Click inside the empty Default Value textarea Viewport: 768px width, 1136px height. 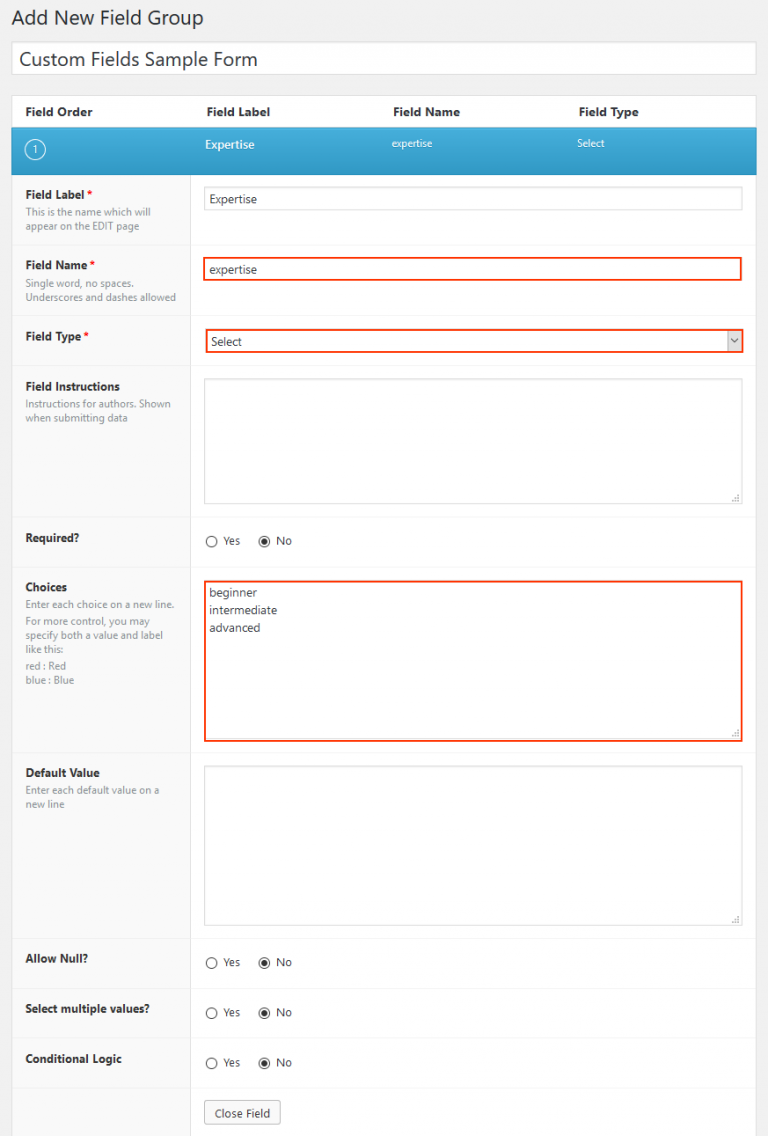[x=473, y=845]
